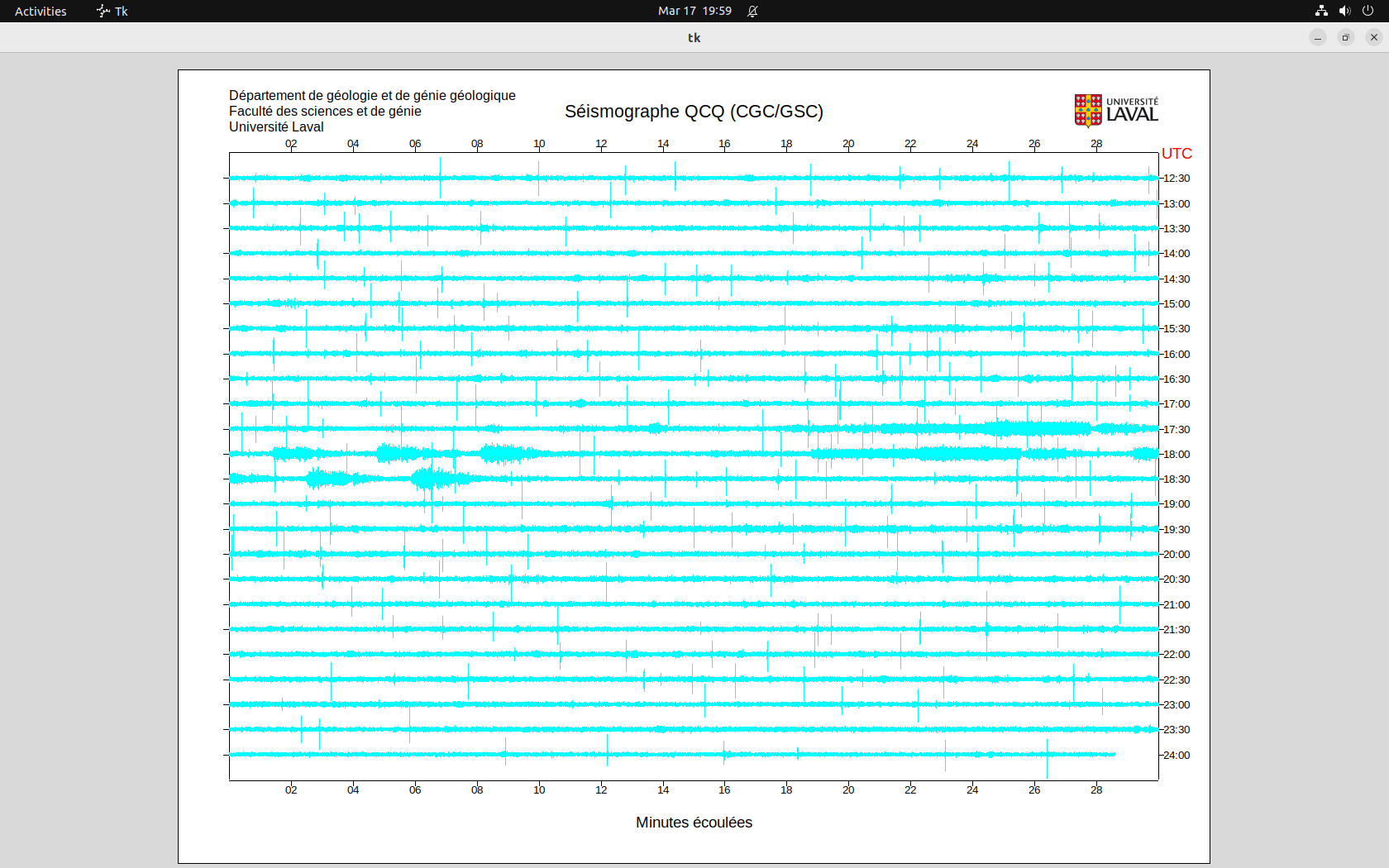
Task: Click the Université Laval logo
Action: (1115, 111)
